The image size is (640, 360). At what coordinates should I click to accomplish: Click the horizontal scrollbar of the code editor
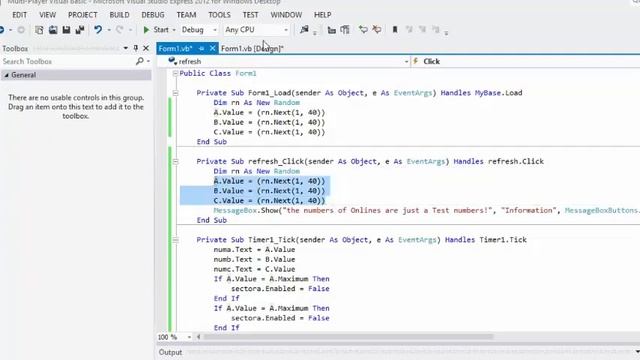point(348,337)
